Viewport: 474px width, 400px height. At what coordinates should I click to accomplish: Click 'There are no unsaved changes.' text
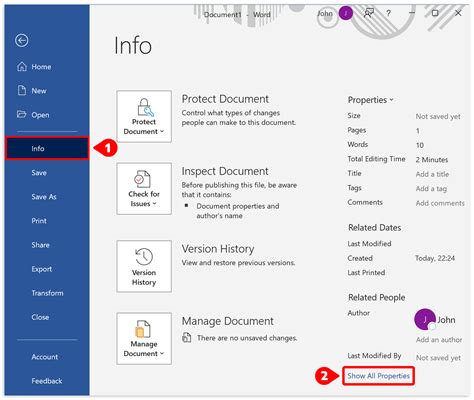click(247, 338)
